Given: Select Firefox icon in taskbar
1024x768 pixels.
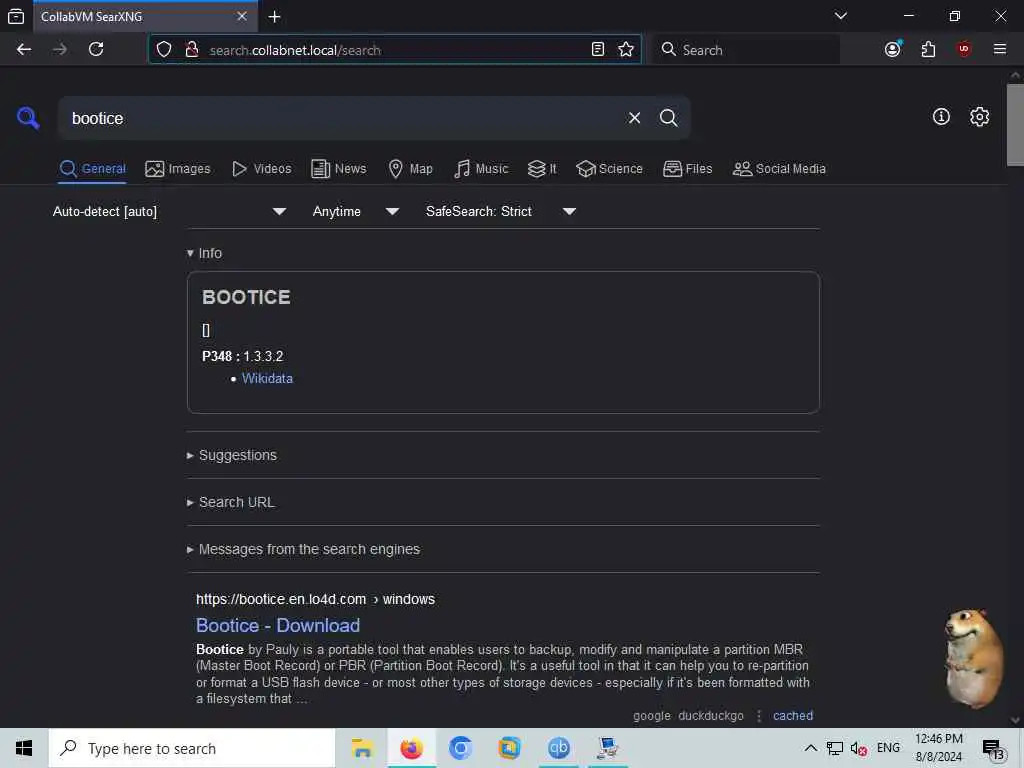Looking at the screenshot, I should tap(411, 748).
